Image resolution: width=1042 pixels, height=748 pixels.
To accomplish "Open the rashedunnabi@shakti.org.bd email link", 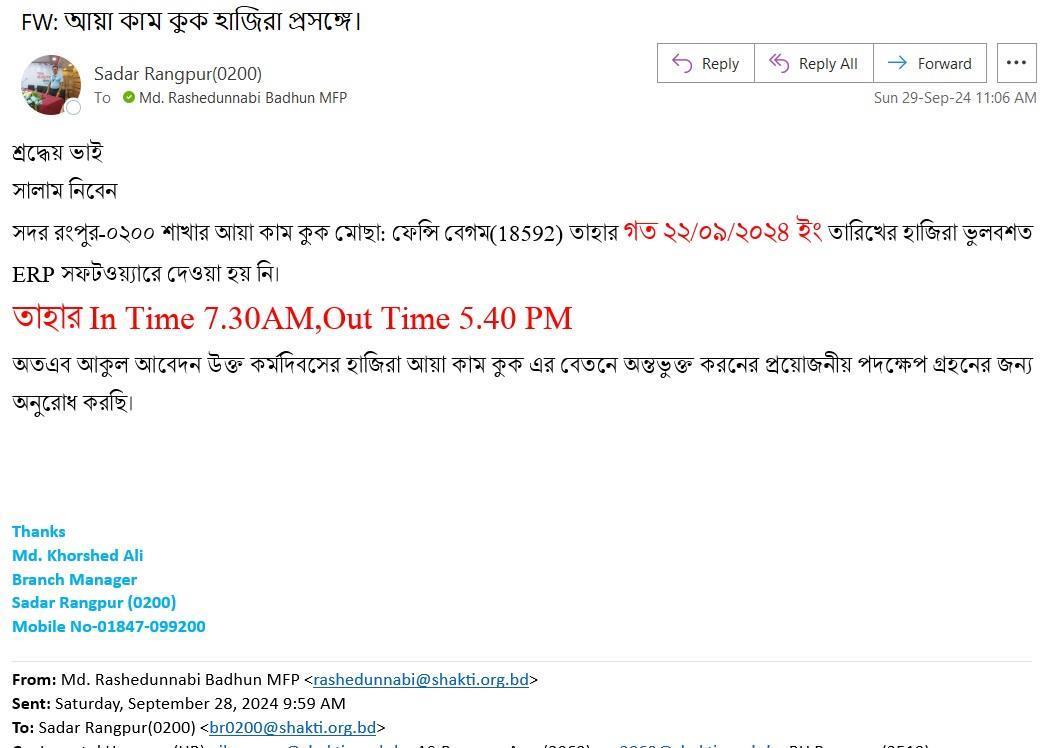I will click(421, 680).
